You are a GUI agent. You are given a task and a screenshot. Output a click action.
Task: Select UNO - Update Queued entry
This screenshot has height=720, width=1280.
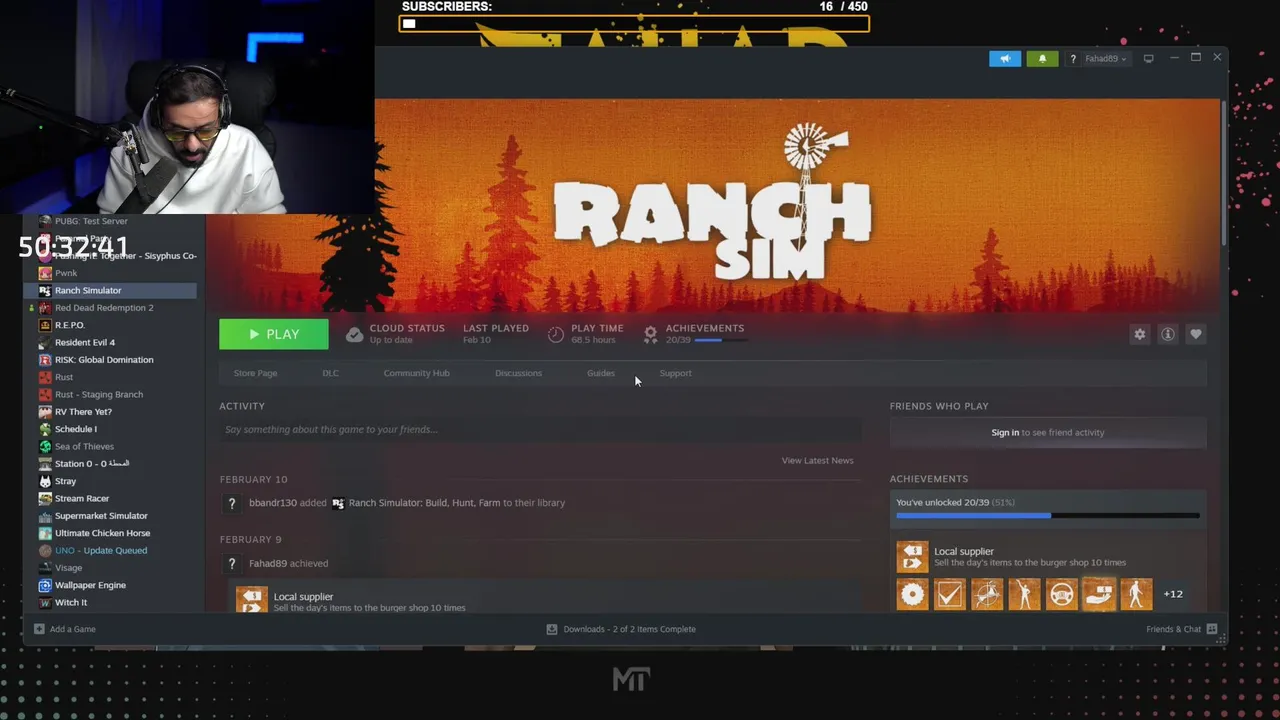point(110,550)
